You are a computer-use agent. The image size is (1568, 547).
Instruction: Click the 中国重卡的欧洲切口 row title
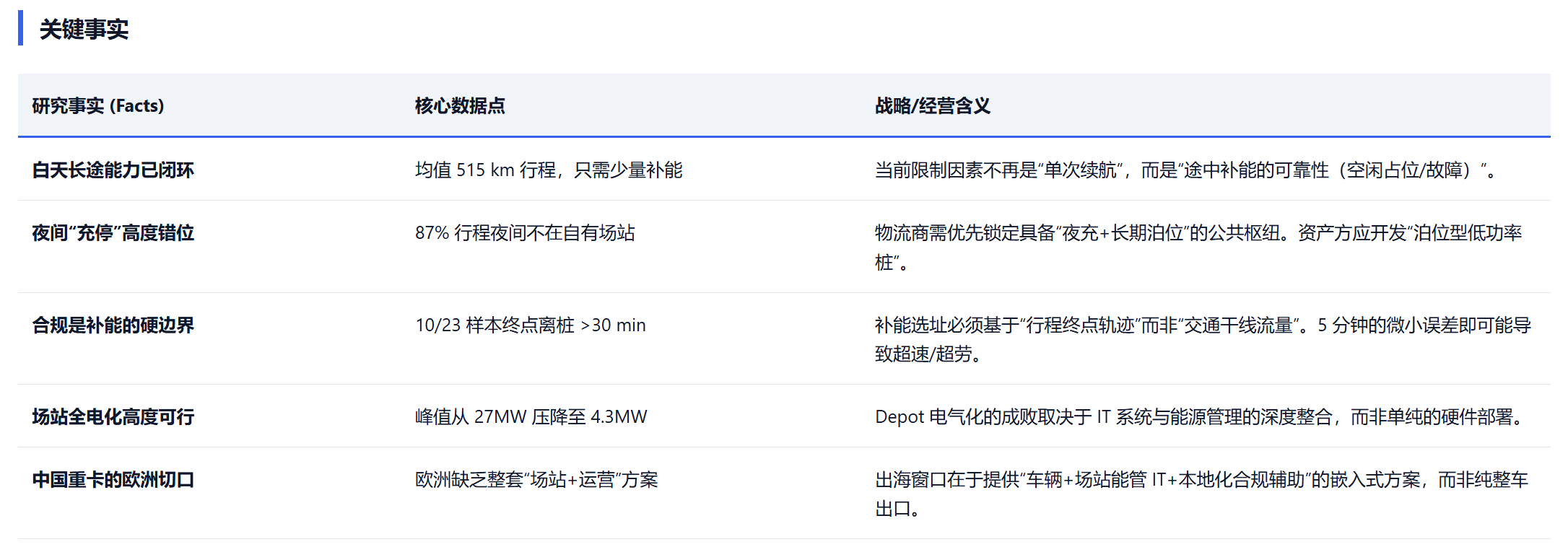pos(113,480)
